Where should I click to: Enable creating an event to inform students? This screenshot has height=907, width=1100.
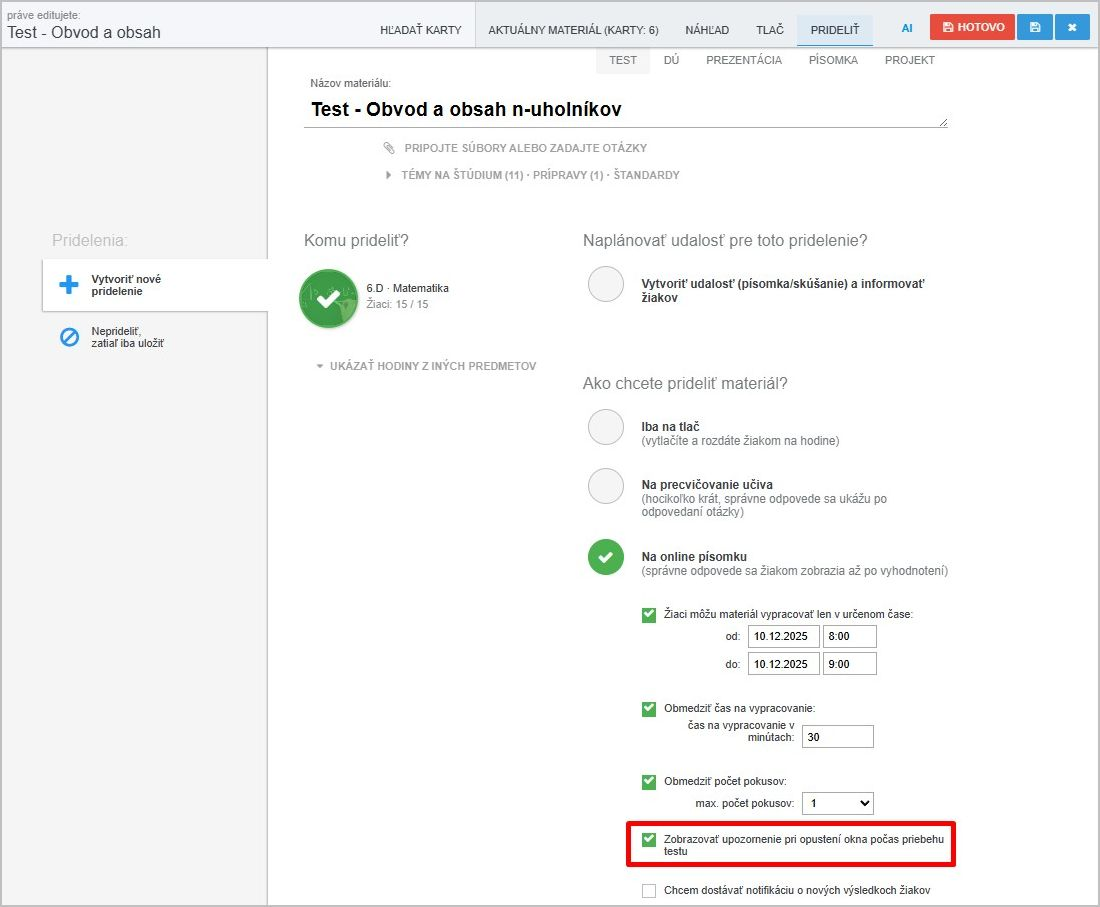coord(606,284)
